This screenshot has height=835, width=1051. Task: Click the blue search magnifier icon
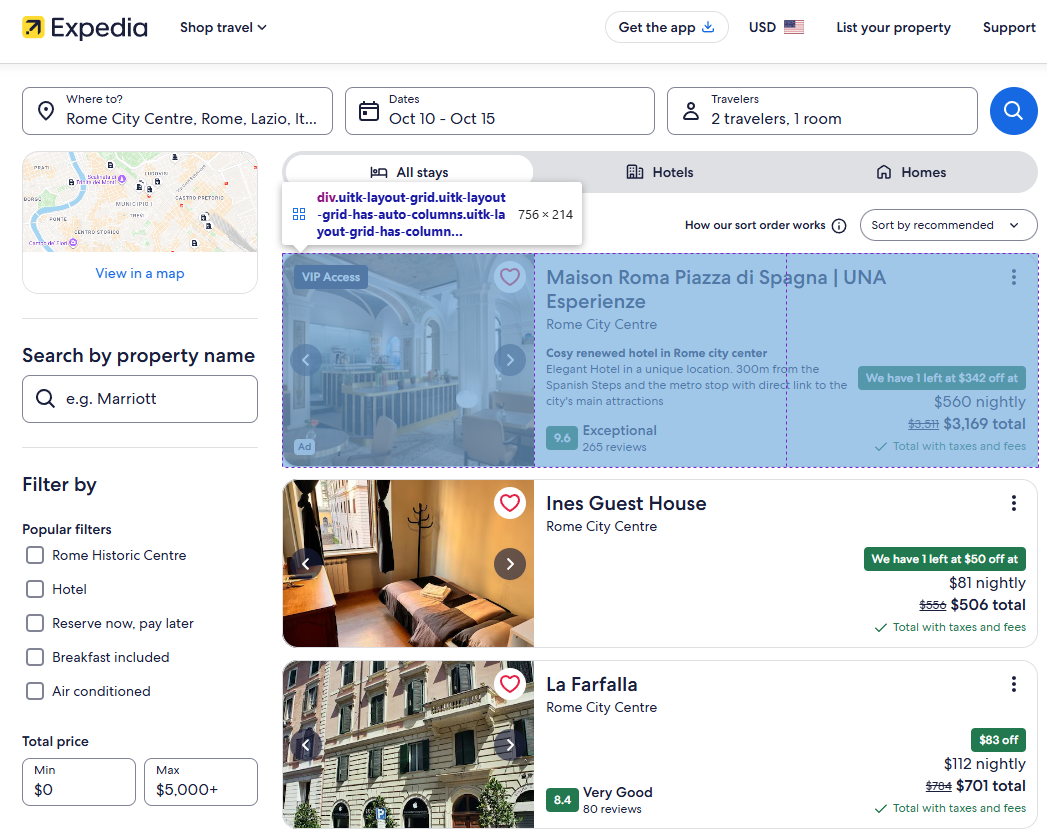point(1013,111)
